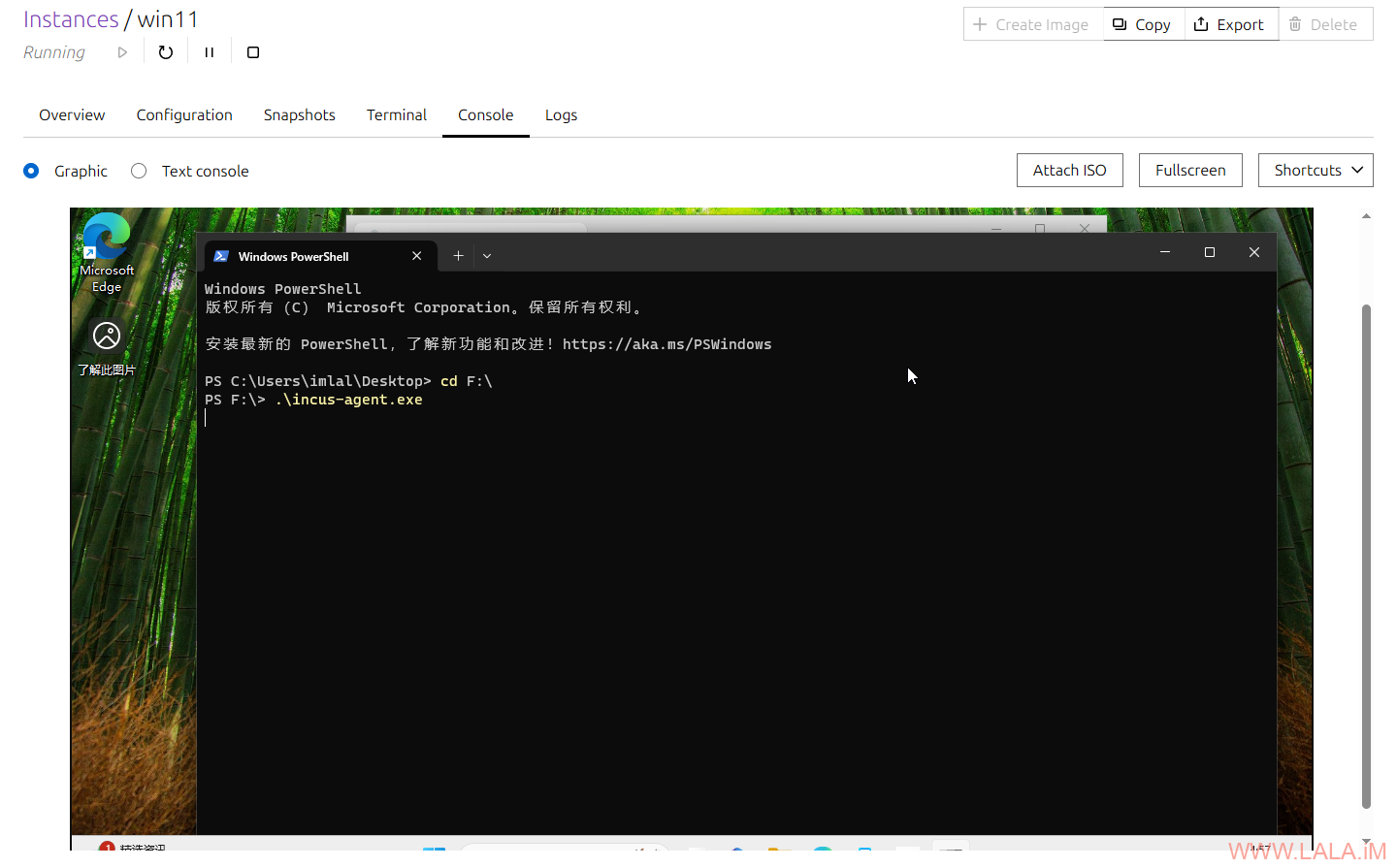The width and height of the screenshot is (1397, 868).
Task: Select the Text console radio button
Action: pos(139,171)
